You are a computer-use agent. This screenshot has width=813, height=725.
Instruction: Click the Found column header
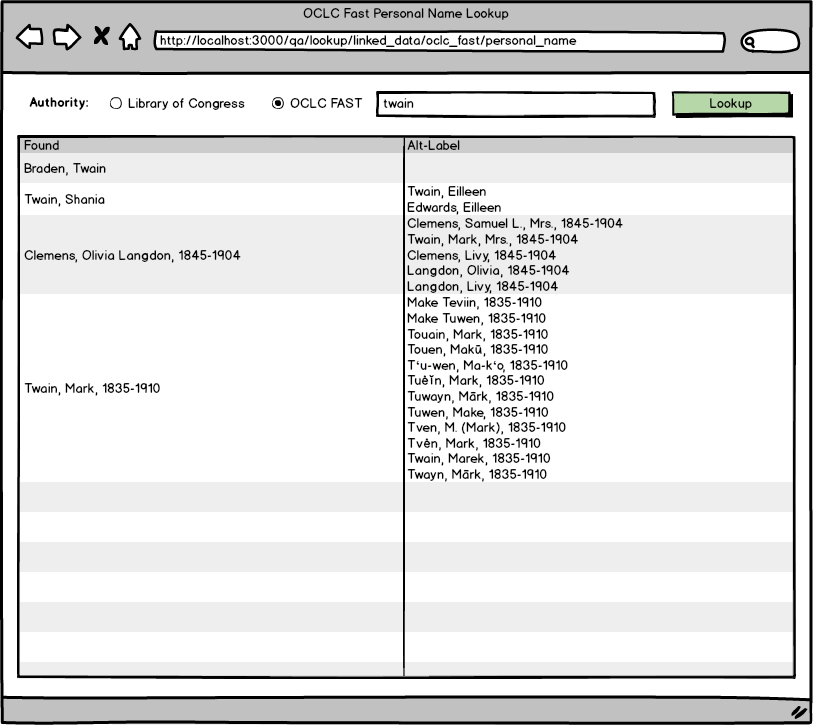[212, 145]
